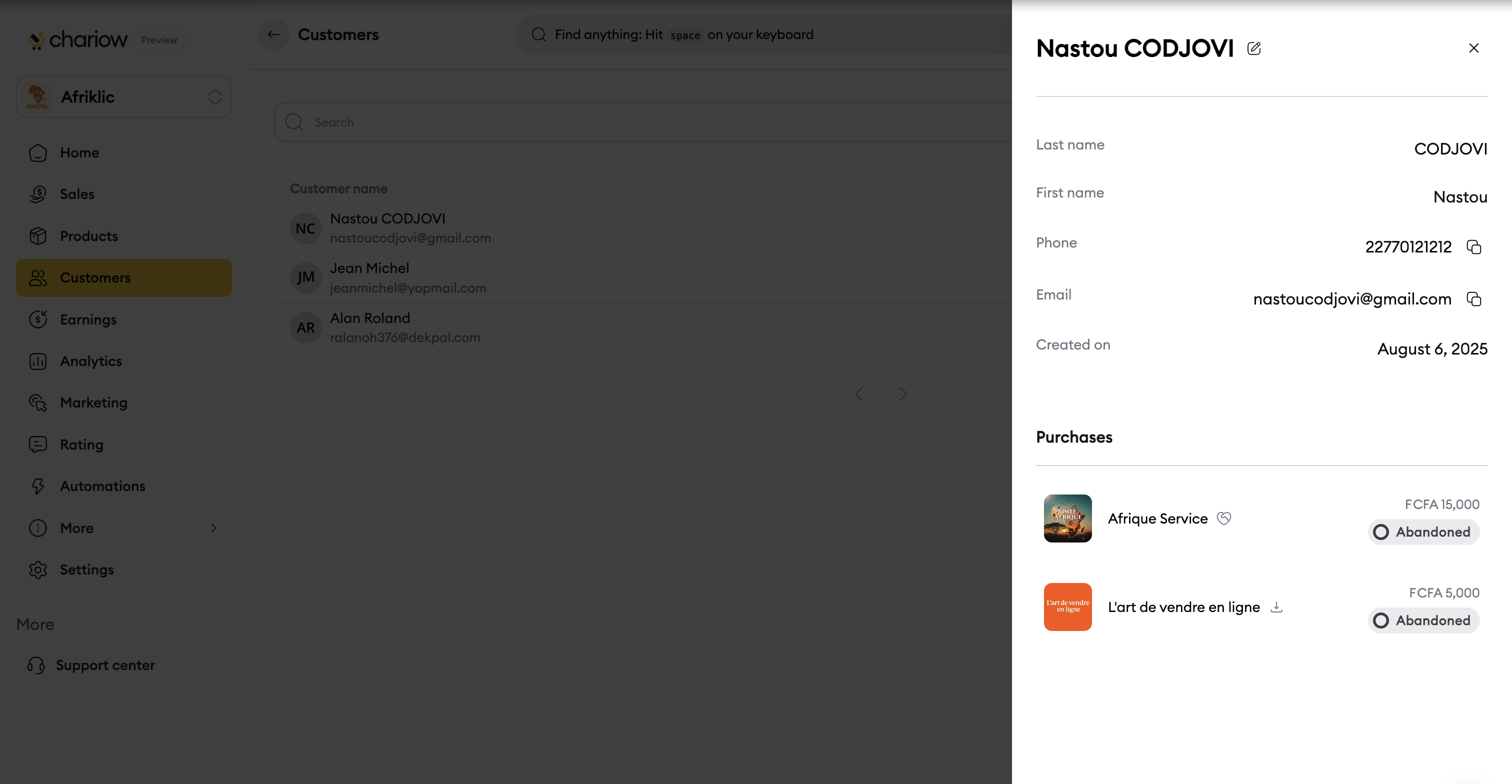The height and width of the screenshot is (784, 1512).
Task: Open Home in the sidebar
Action: (x=124, y=152)
